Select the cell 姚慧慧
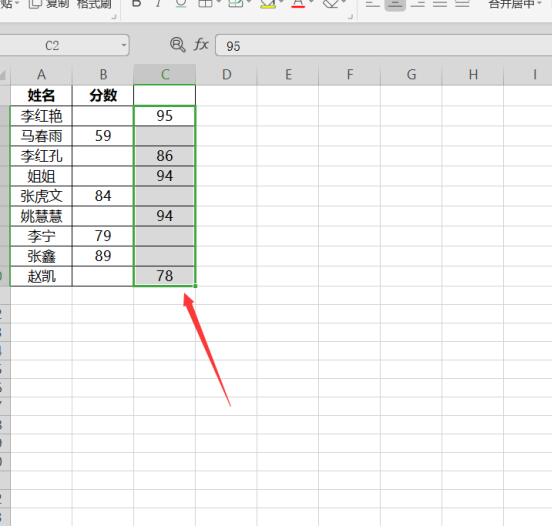Screen dimensions: 552x528 coord(41,216)
